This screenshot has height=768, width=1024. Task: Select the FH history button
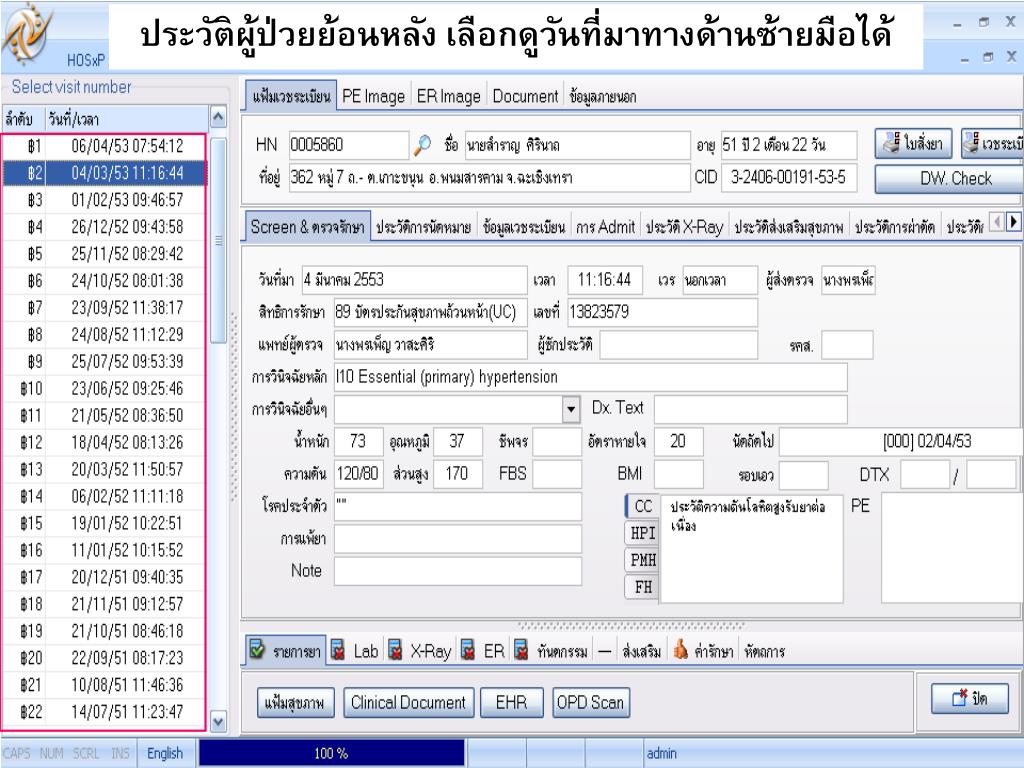(643, 586)
